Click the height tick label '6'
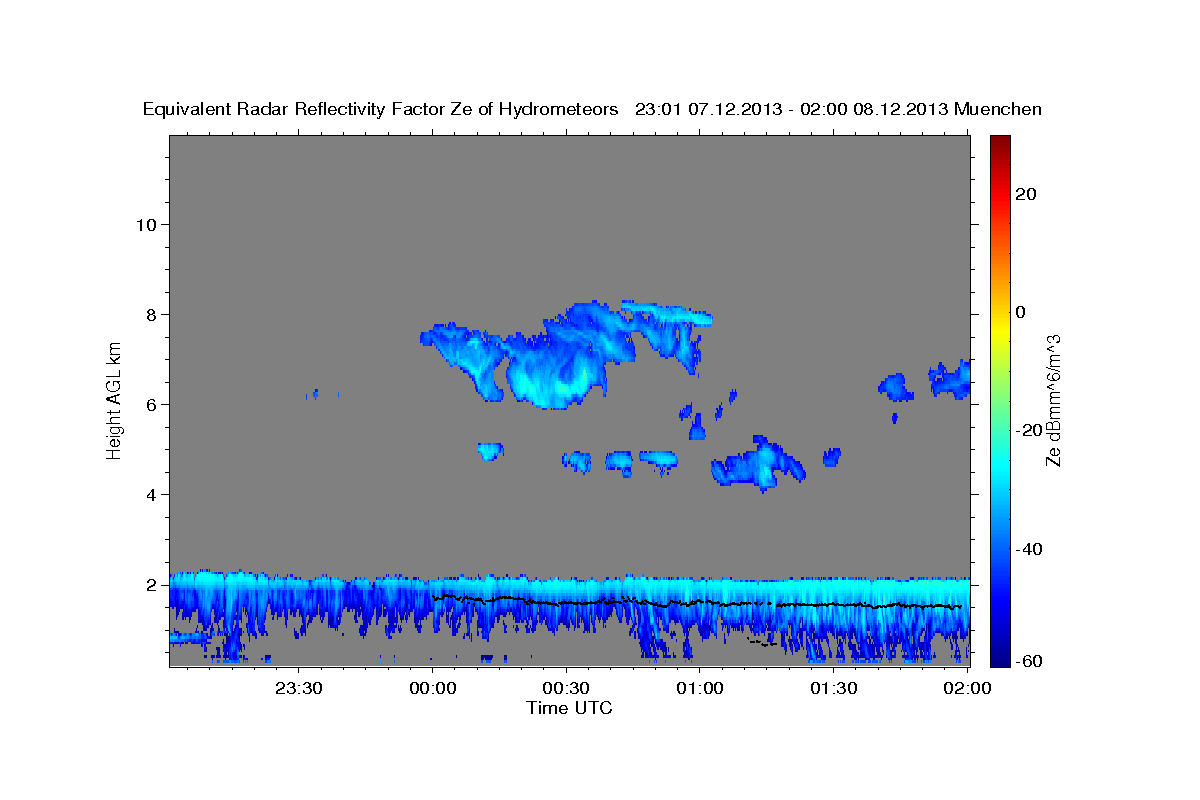 pyautogui.click(x=151, y=404)
